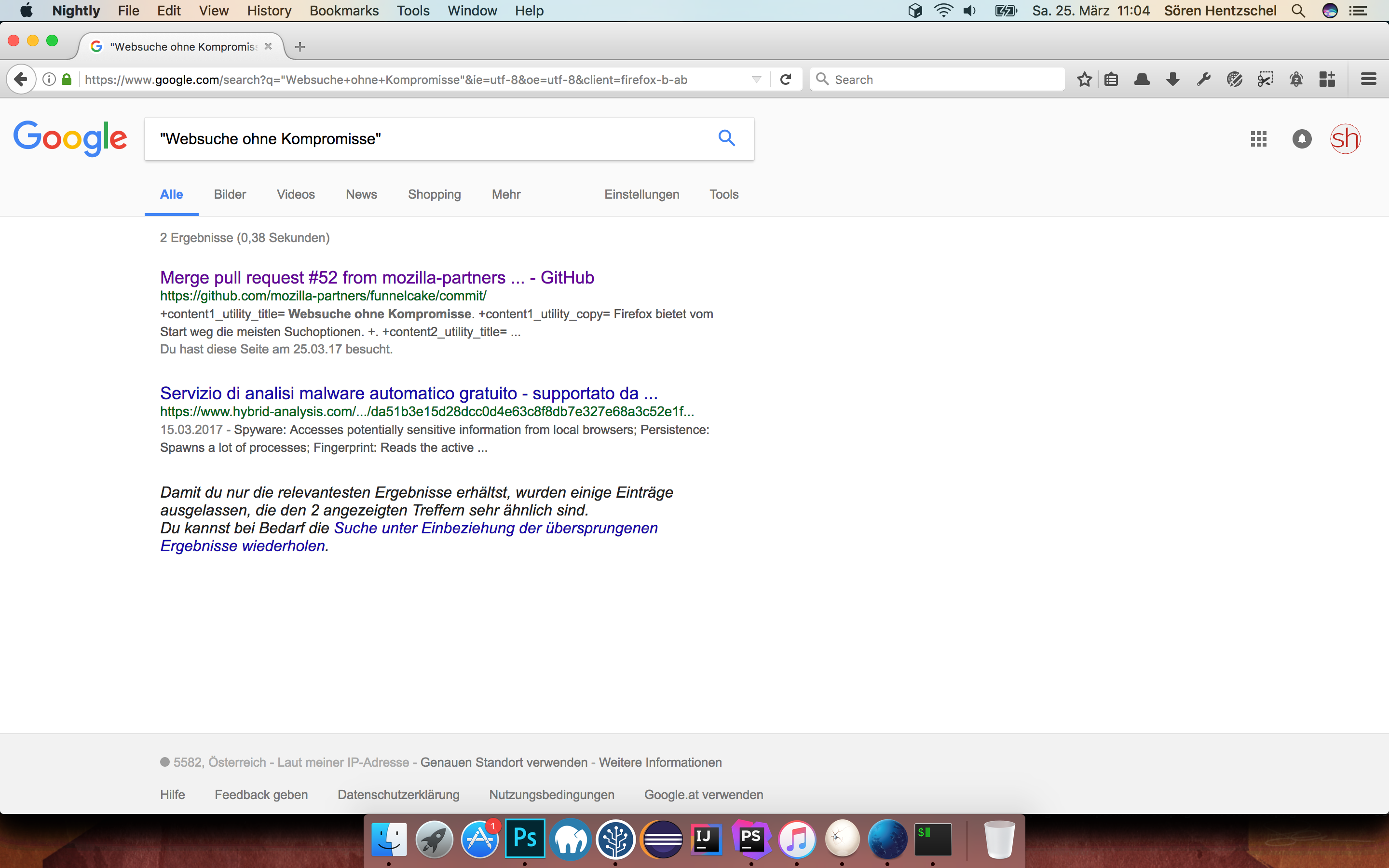Open Google apps grid icon
The width and height of the screenshot is (1389, 868).
1258,139
